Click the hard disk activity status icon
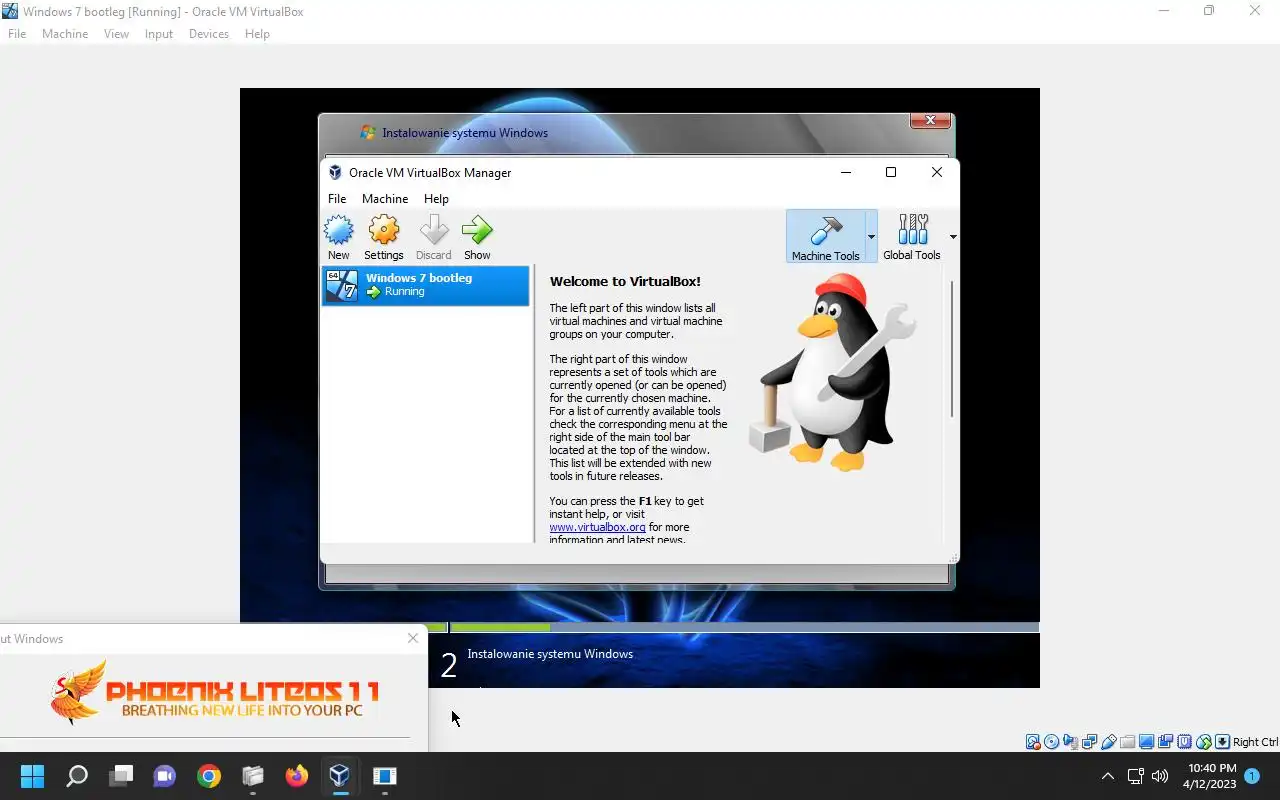This screenshot has width=1280, height=800. pos(1033,742)
